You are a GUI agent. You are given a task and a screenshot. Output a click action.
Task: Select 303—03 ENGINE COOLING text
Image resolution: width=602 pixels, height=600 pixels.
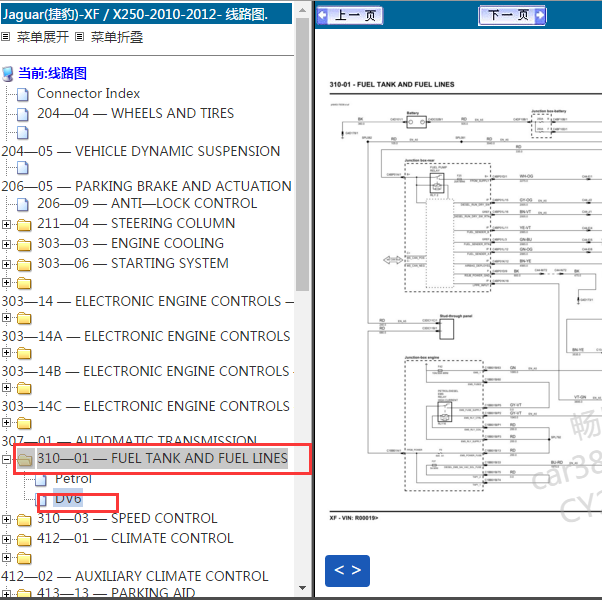pyautogui.click(x=130, y=243)
